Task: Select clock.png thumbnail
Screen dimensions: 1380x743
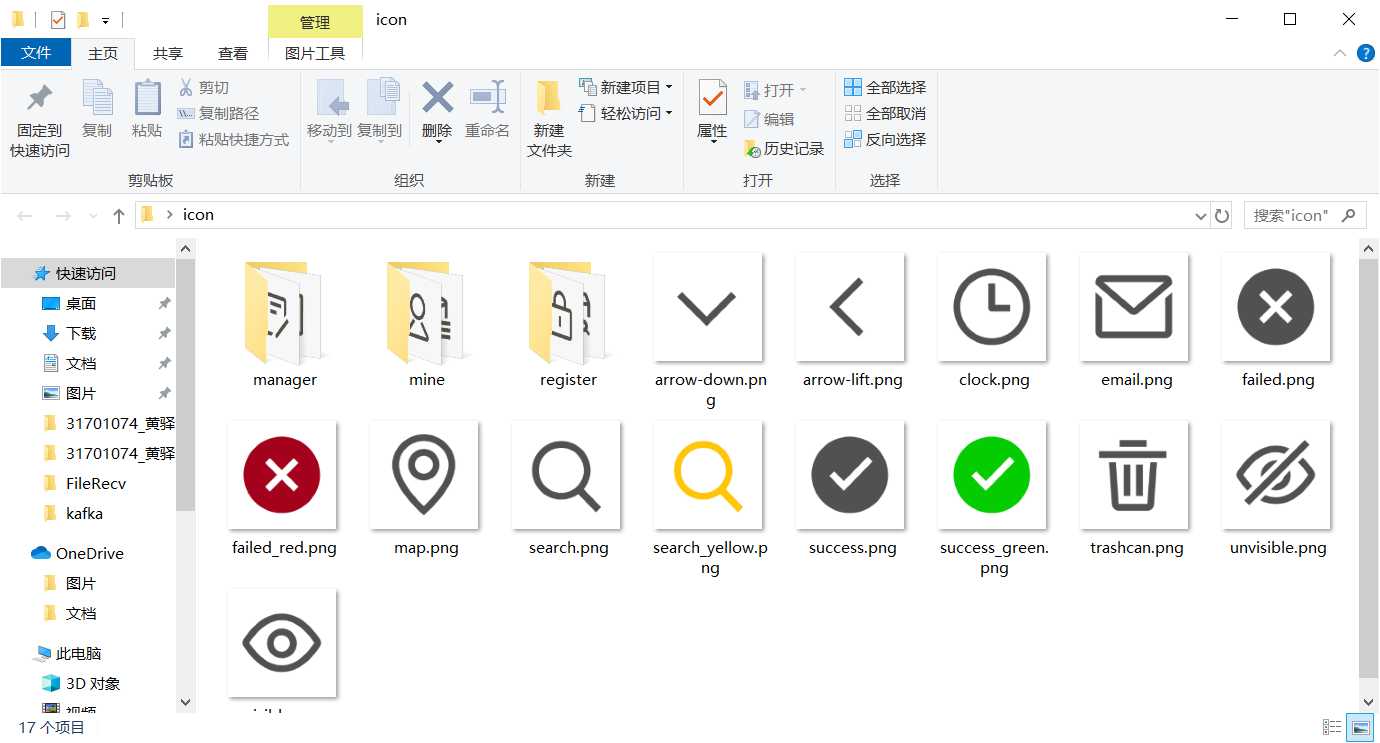Action: [x=993, y=306]
